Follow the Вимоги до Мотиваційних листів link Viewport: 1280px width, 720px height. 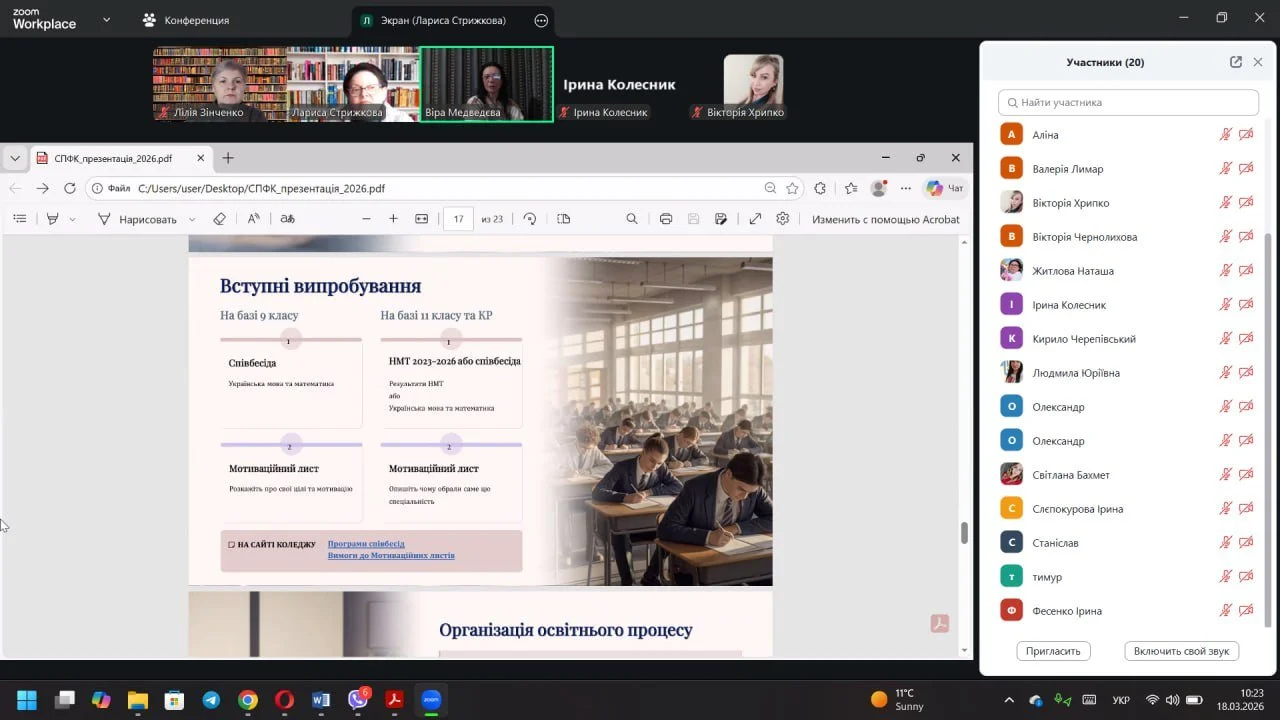[391, 555]
